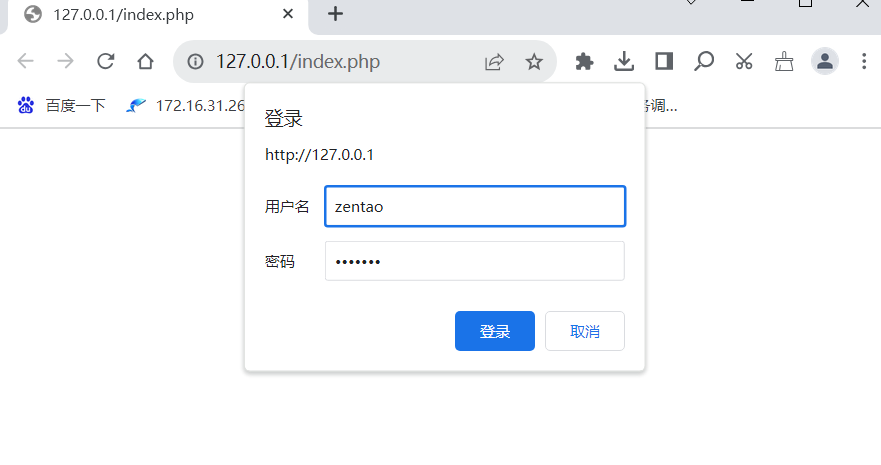The height and width of the screenshot is (465, 881).
Task: Focus the 密码 password field
Action: coord(475,261)
